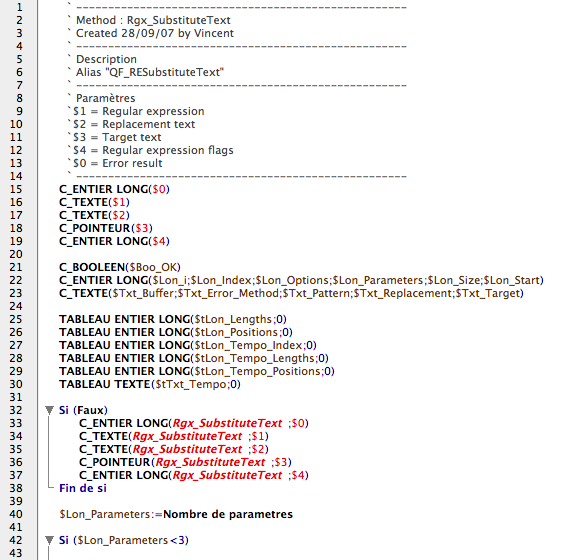Image resolution: width=583 pixels, height=560 pixels.
Task: Click Rgx_SubstituteText in C_POINTEUR on line 36
Action: pyautogui.click(x=210, y=462)
